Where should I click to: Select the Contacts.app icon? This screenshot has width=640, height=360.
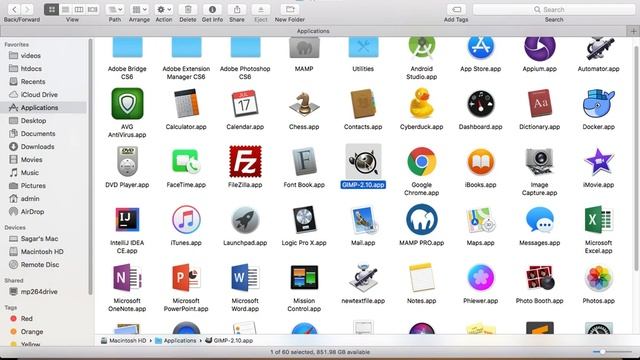(363, 104)
